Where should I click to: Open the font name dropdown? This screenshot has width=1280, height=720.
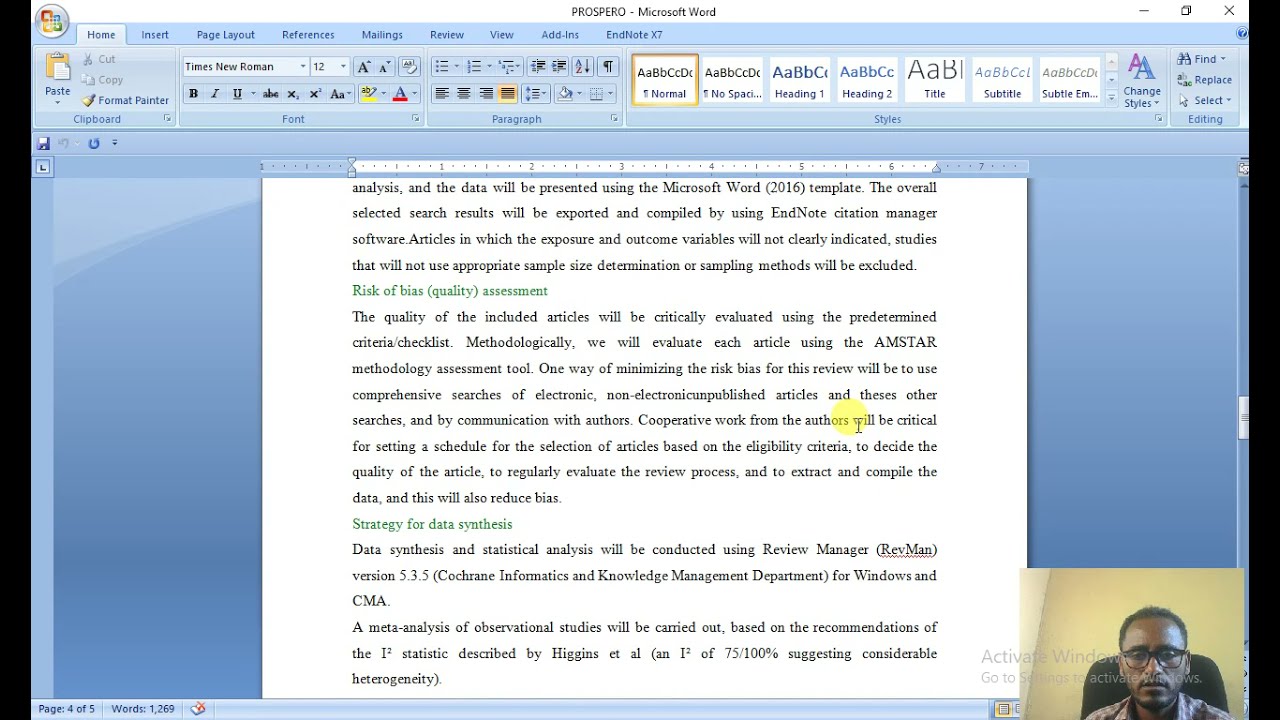303,67
